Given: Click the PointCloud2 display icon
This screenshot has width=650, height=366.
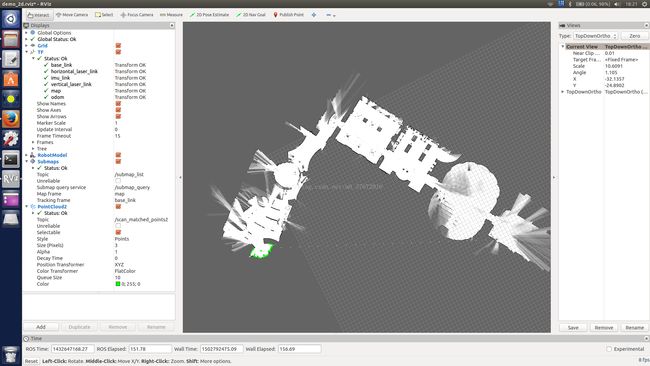Looking at the screenshot, I should 33,206.
